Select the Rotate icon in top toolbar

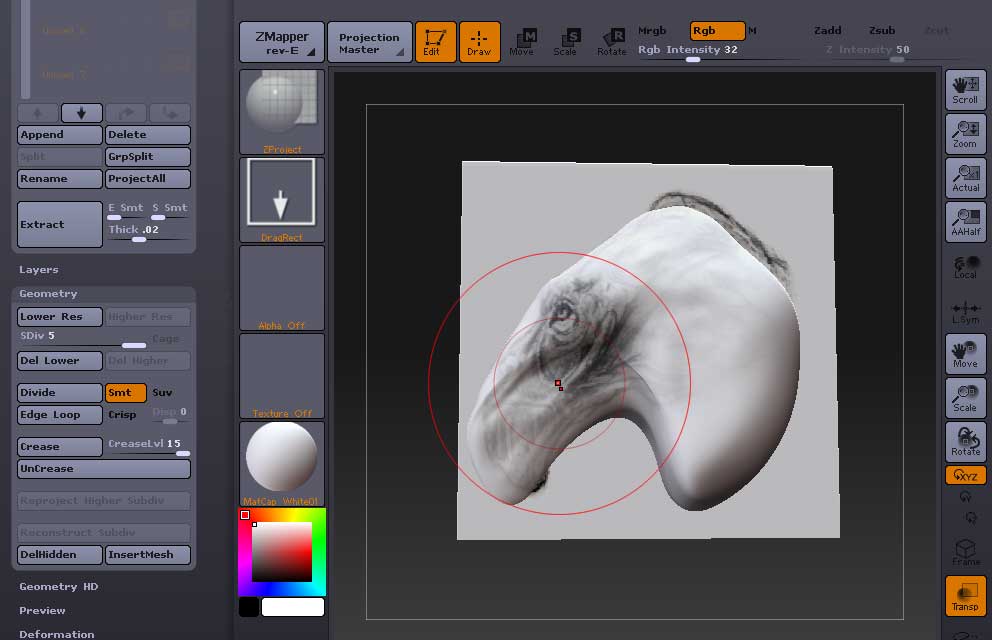pyautogui.click(x=611, y=42)
